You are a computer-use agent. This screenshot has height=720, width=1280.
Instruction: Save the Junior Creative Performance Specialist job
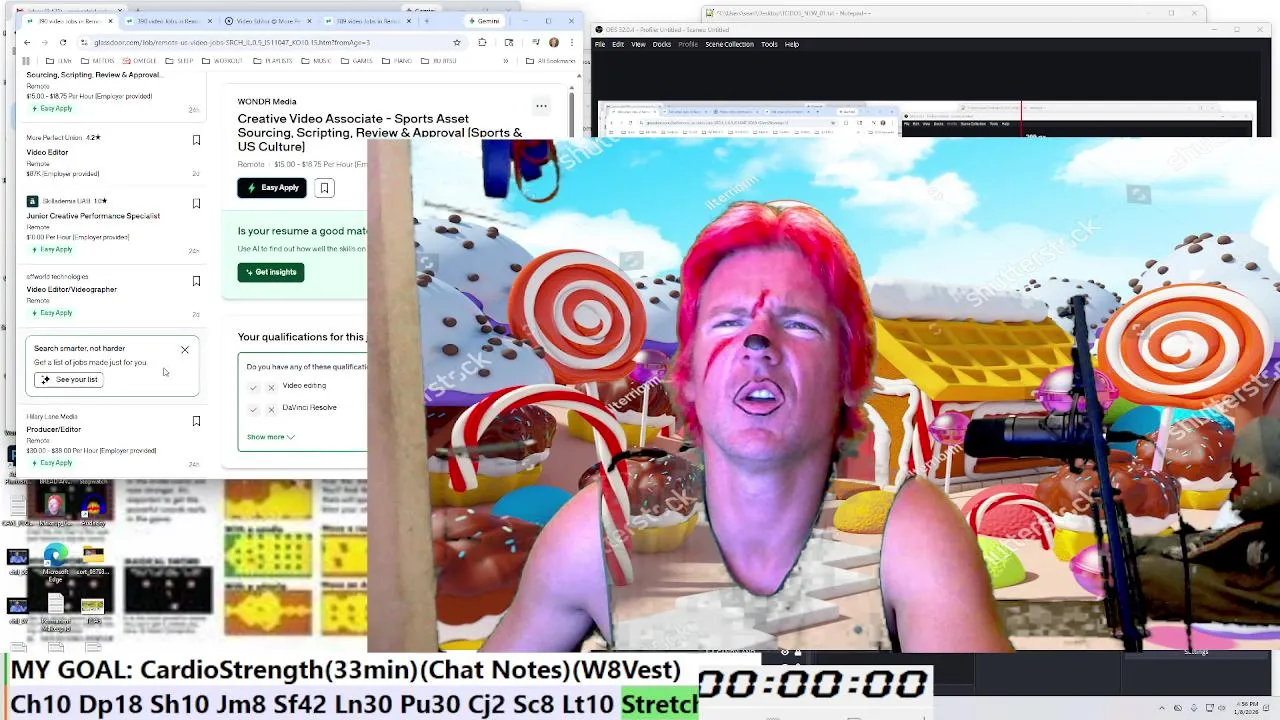tap(196, 203)
